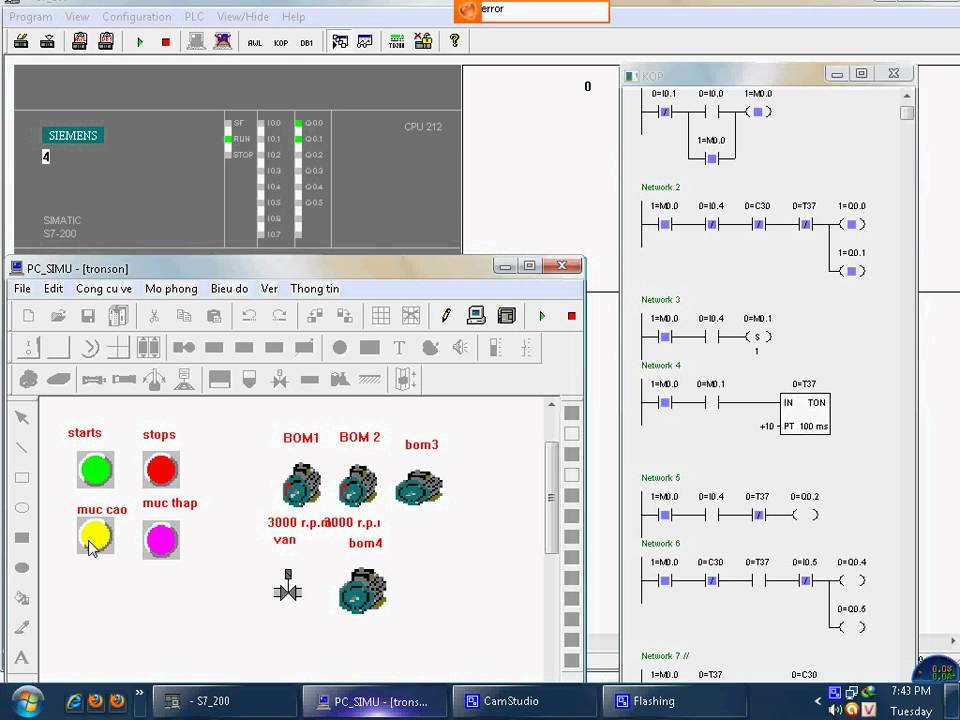Click the bom3 pump motor
This screenshot has height=720, width=960.
419,487
